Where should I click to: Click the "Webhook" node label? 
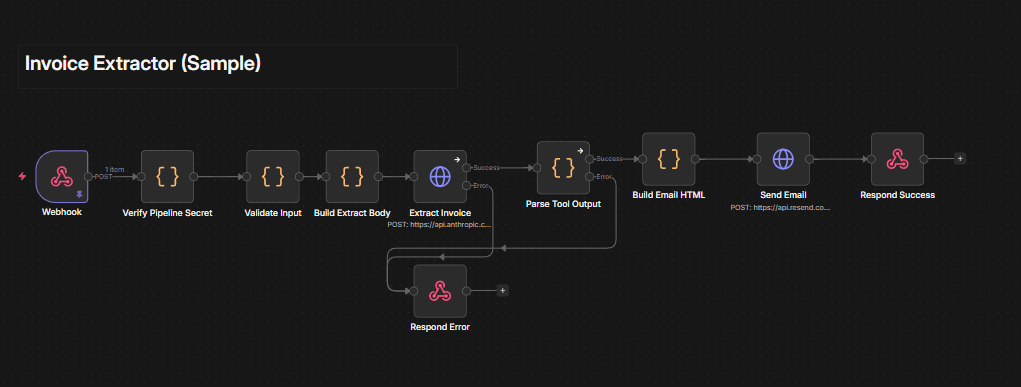[62, 212]
